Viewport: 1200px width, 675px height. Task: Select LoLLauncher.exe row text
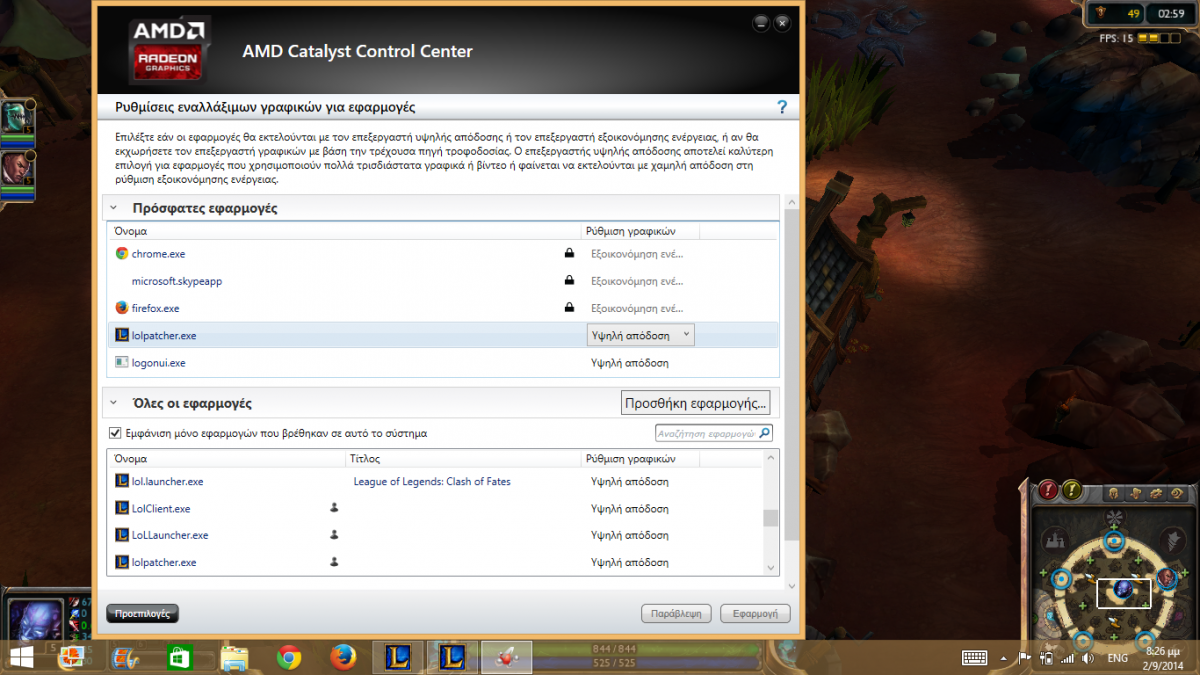tap(170, 535)
